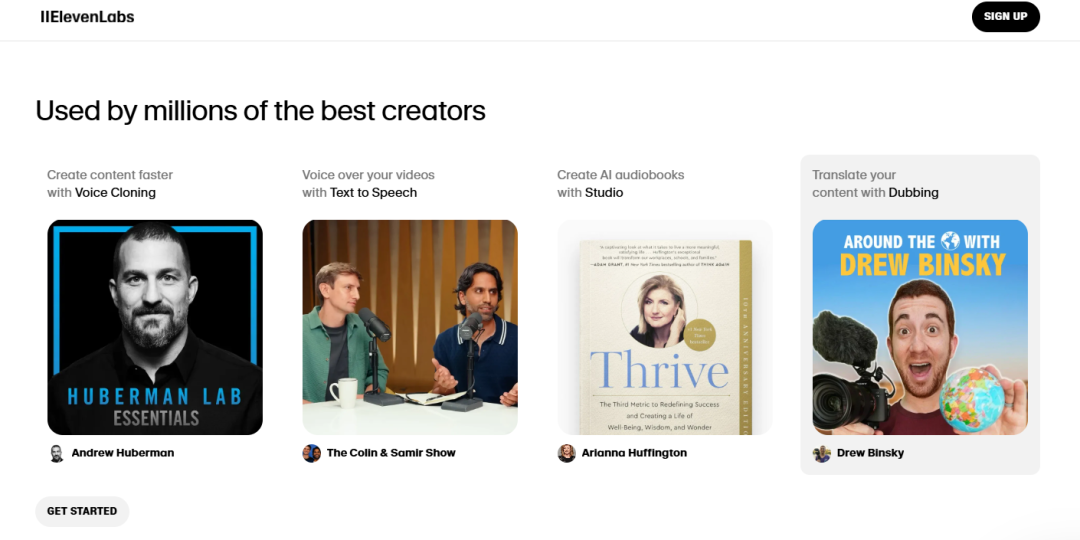
Task: Select the Text to Speech tab heading
Action: pyautogui.click(x=368, y=184)
